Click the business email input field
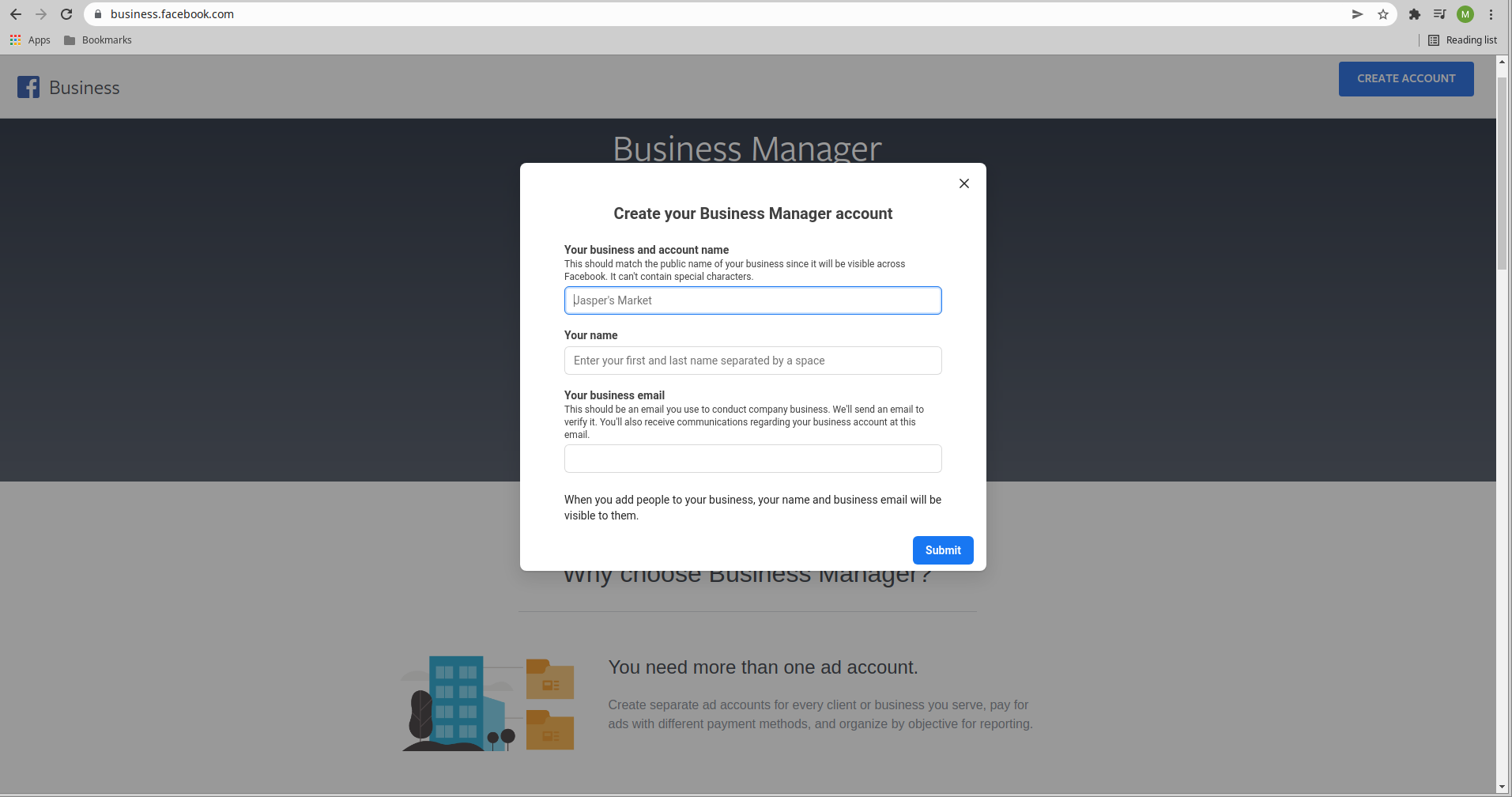The height and width of the screenshot is (797, 1512). tap(752, 459)
